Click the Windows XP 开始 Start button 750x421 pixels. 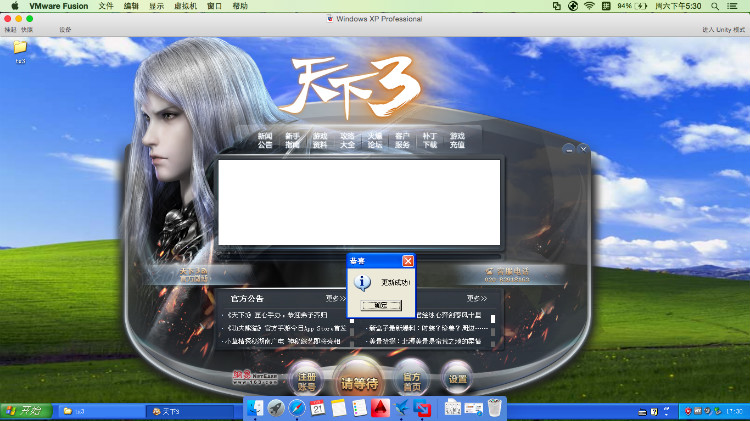pos(27,410)
